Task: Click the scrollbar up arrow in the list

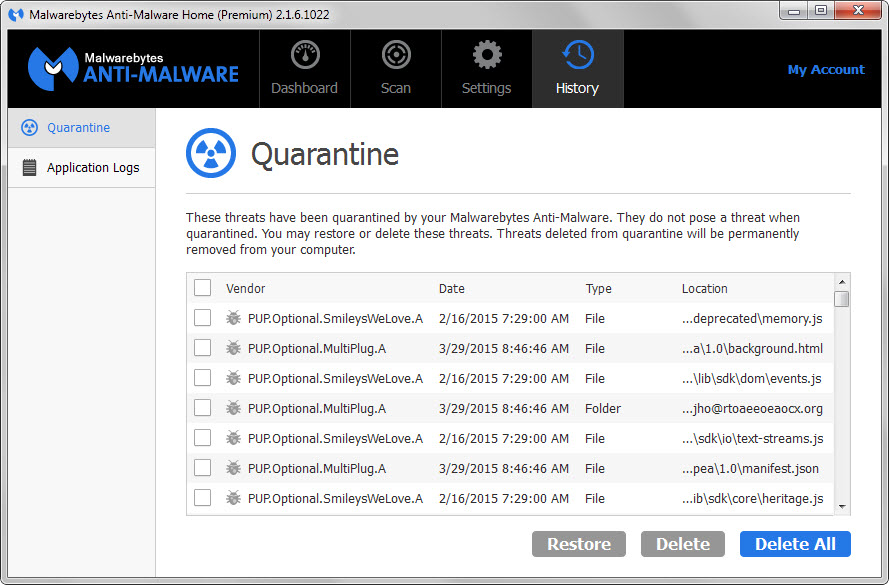Action: point(842,282)
